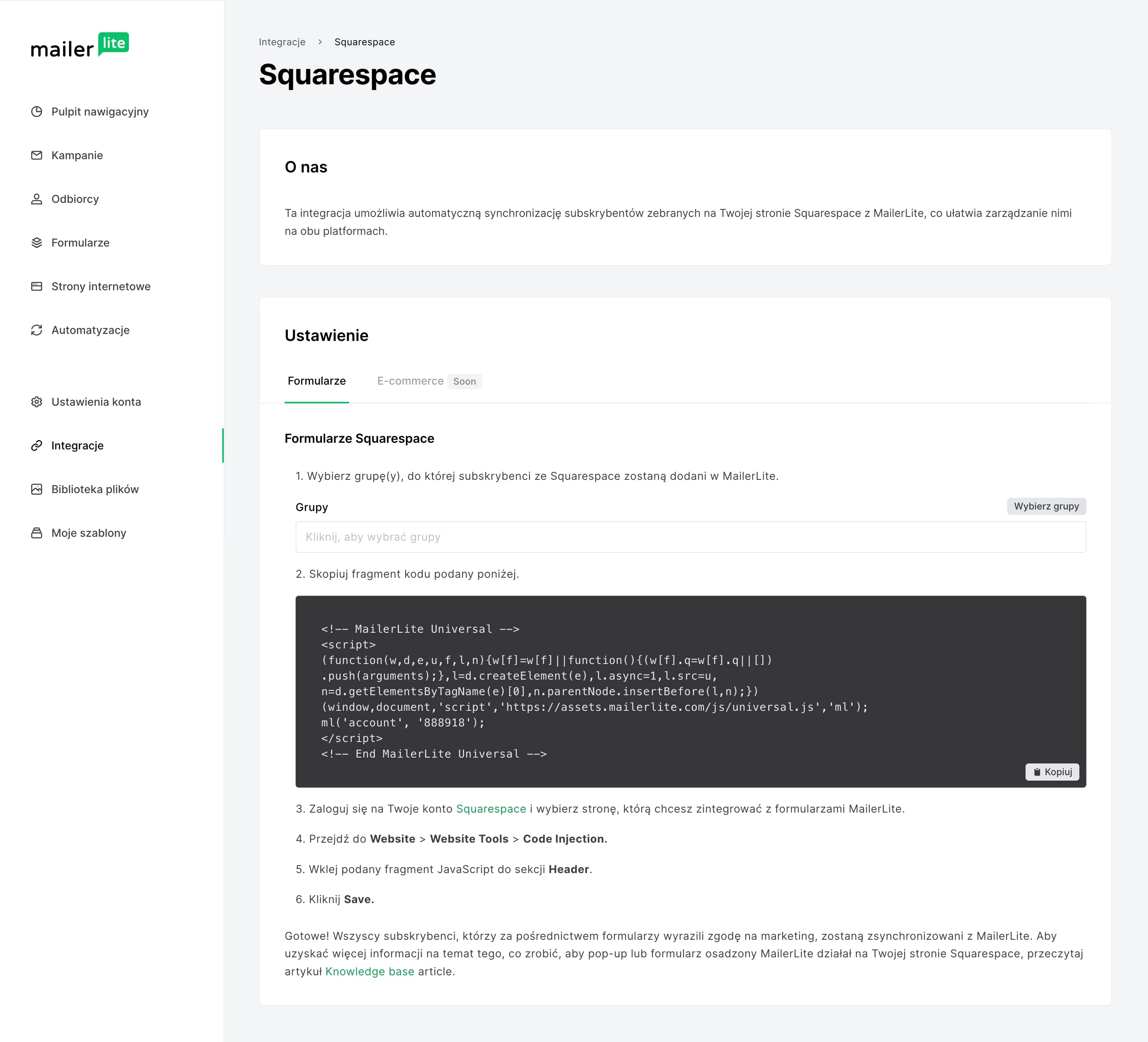This screenshot has height=1042, width=1148.
Task: Click the Kampanie envelope icon
Action: (36, 156)
